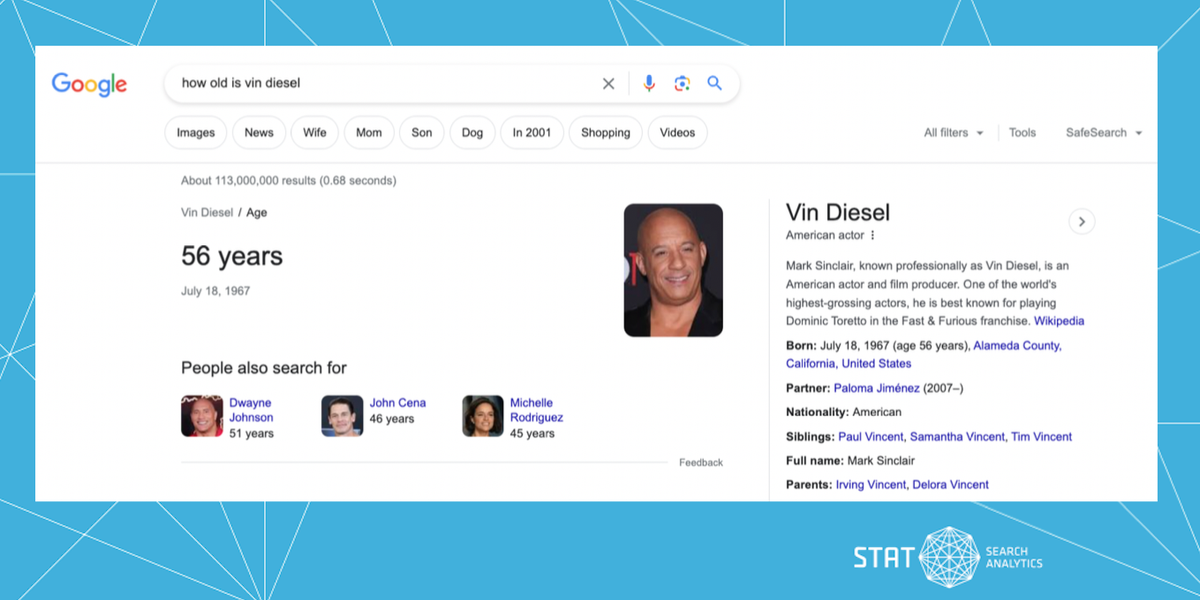Viewport: 1200px width, 600px height.
Task: Activate voice search with the microphone icon
Action: tap(648, 83)
